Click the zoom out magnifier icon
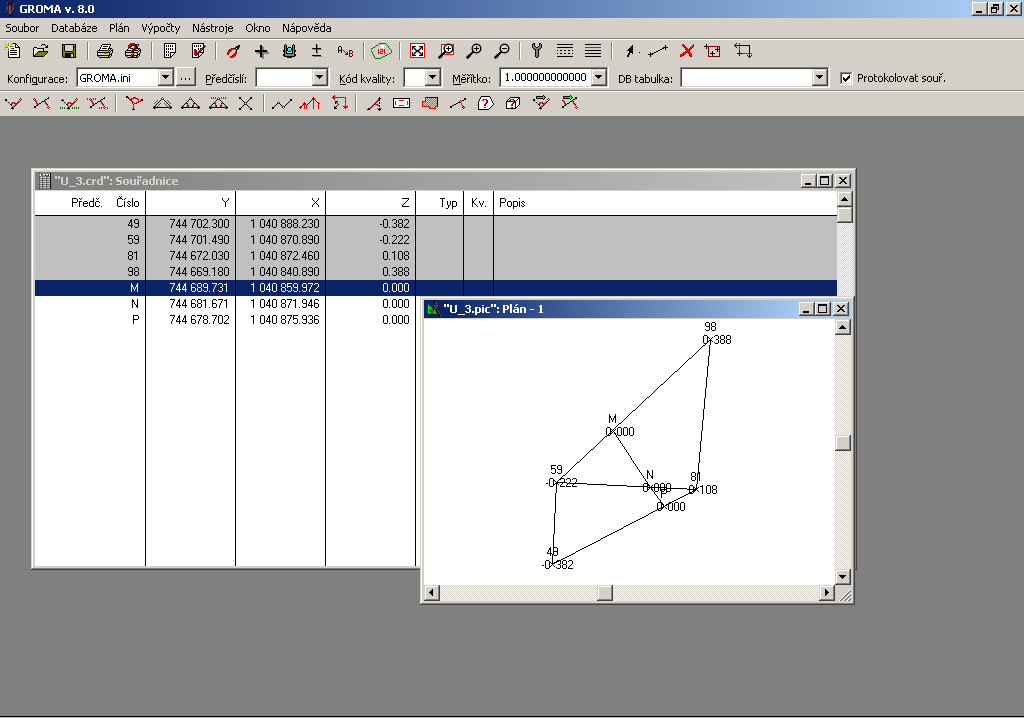The image size is (1024, 718). coord(502,51)
